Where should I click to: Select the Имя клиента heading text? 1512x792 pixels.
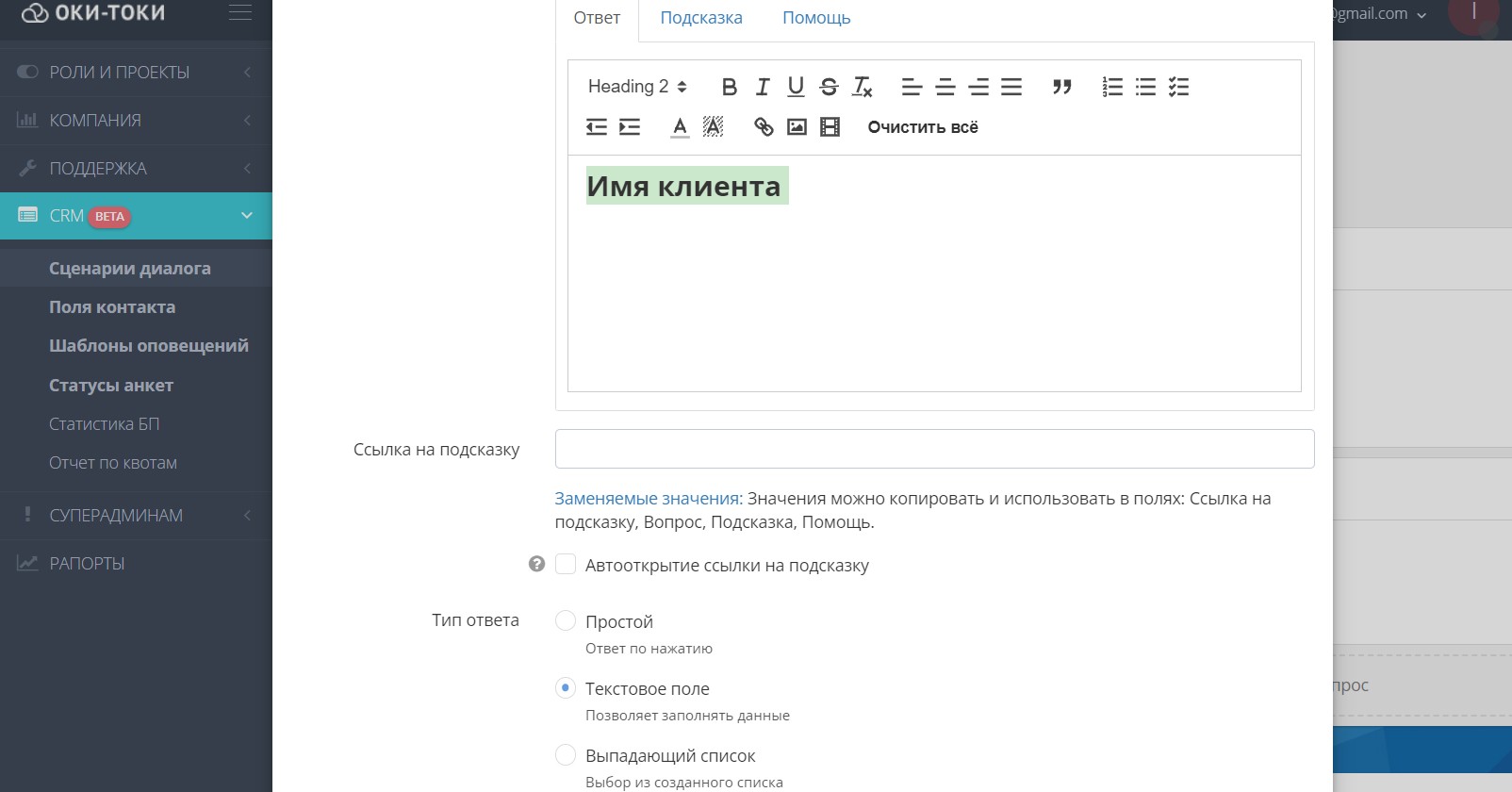pos(684,186)
